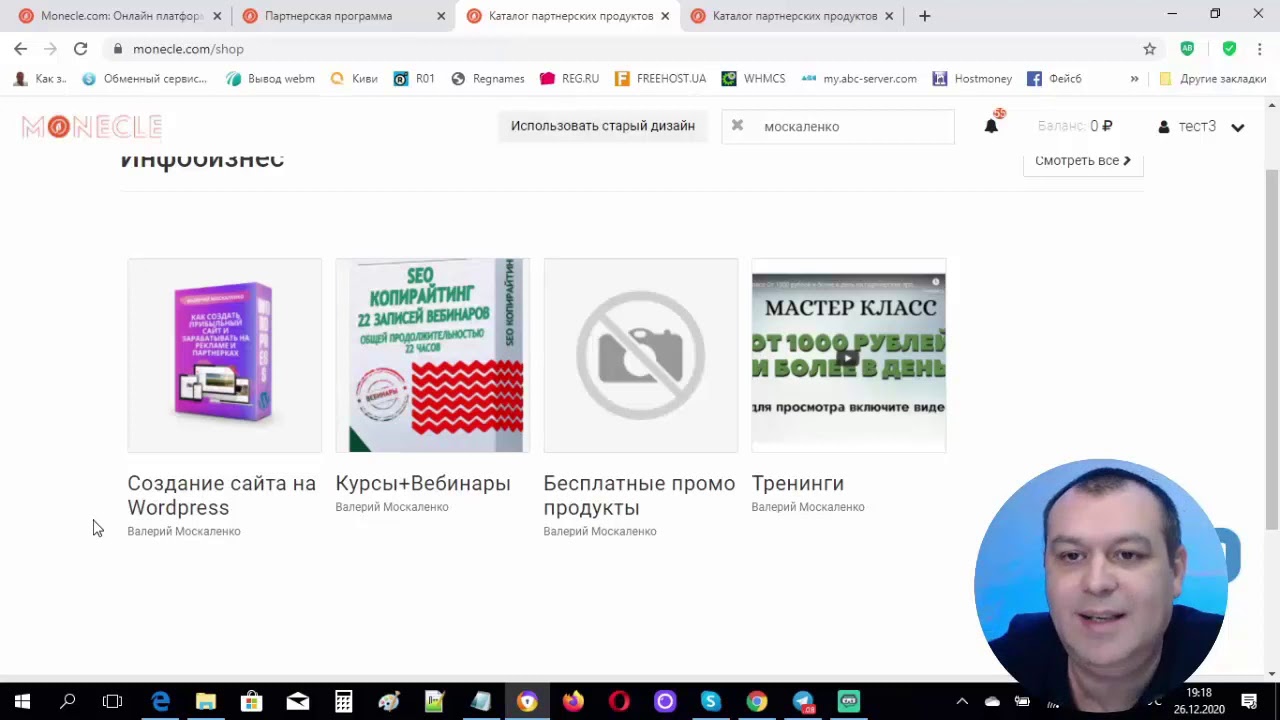This screenshot has width=1280, height=720.
Task: Show hidden bookmarks with the chevron
Action: point(1134,78)
